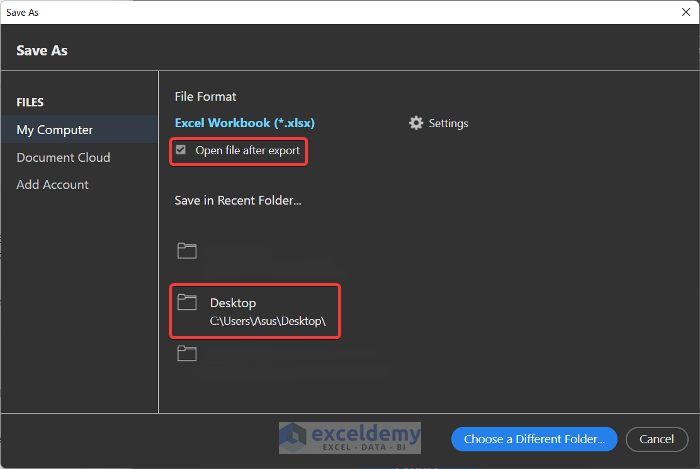Open the Excel Workbook (*.xlsx) format selector
The width and height of the screenshot is (700, 469).
pos(245,123)
